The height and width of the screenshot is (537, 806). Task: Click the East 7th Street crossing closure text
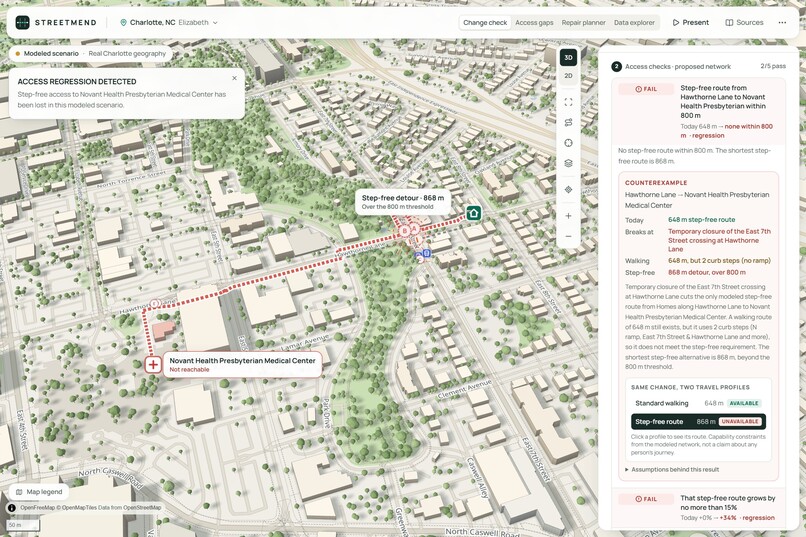coord(719,240)
